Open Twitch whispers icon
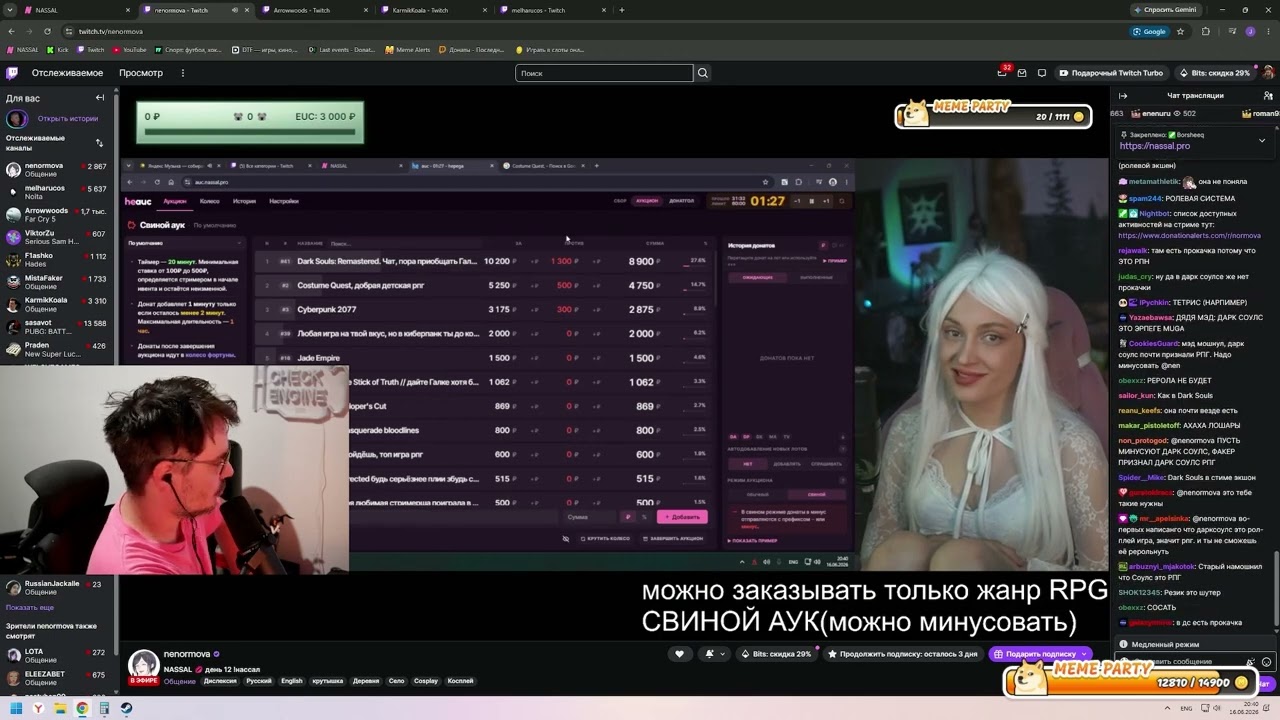Viewport: 1280px width, 720px height. (x=1041, y=73)
